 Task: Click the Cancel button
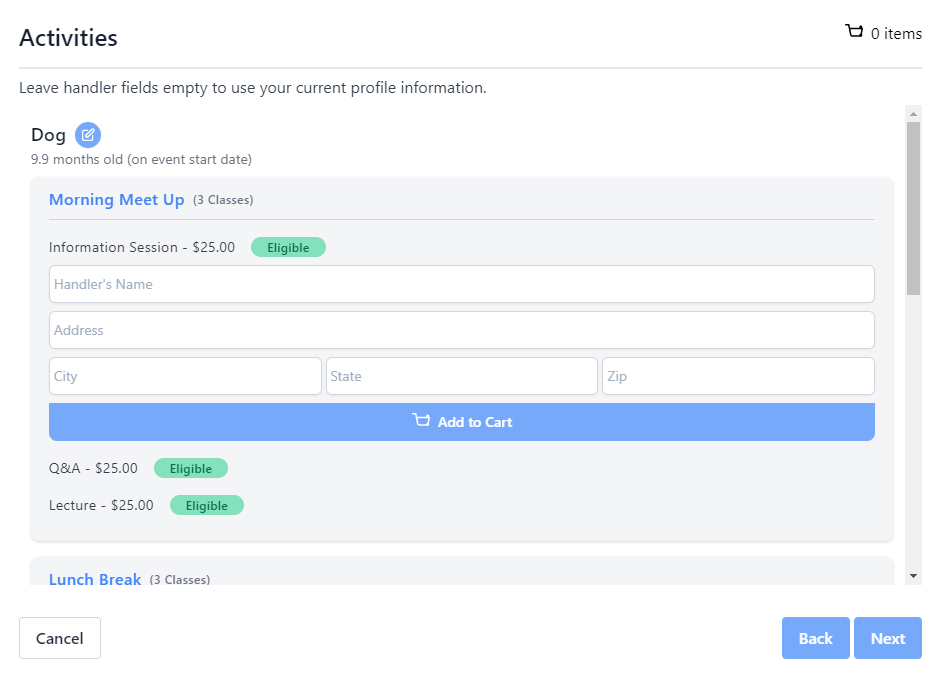[x=60, y=638]
